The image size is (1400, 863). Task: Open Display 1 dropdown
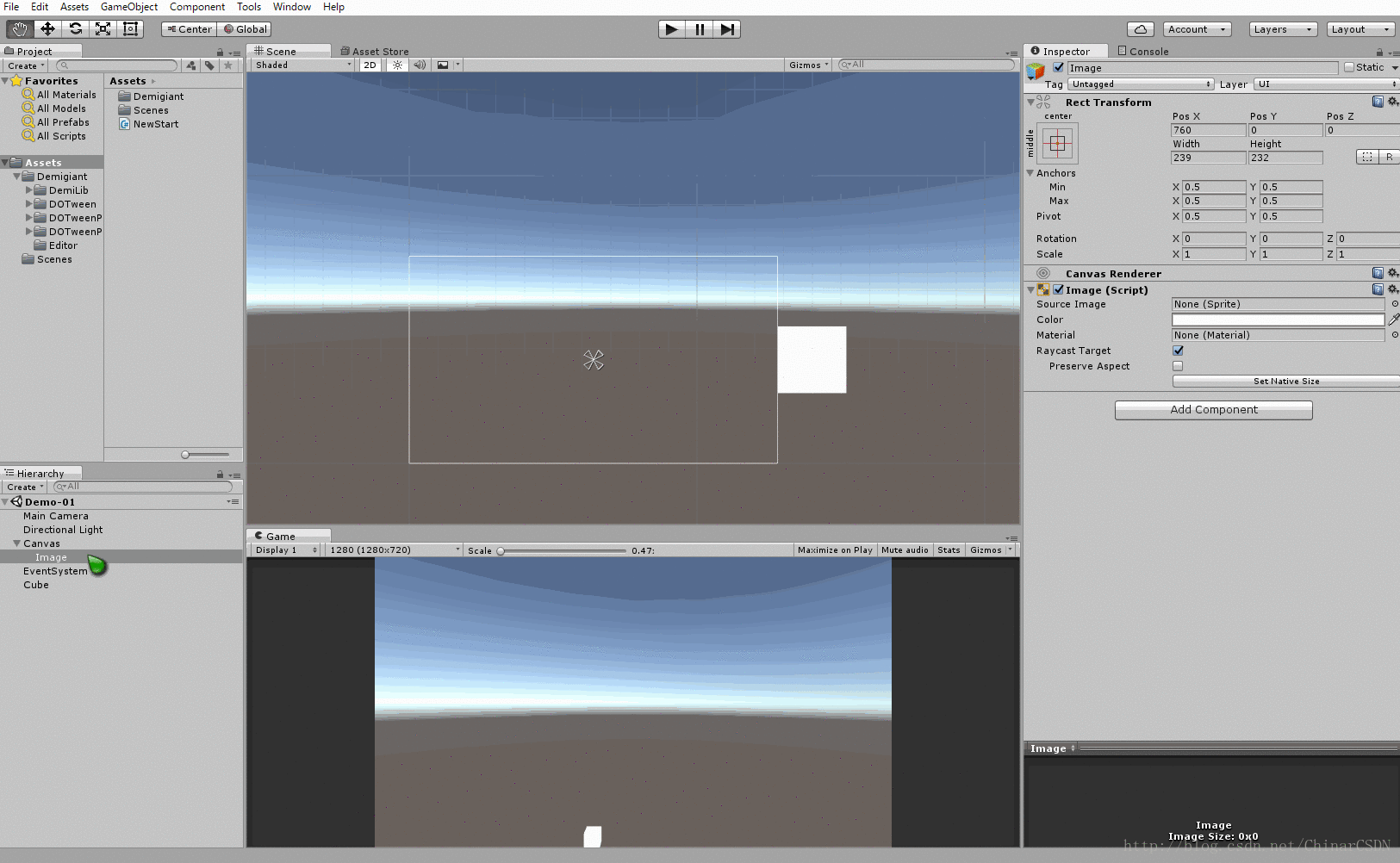(x=287, y=549)
